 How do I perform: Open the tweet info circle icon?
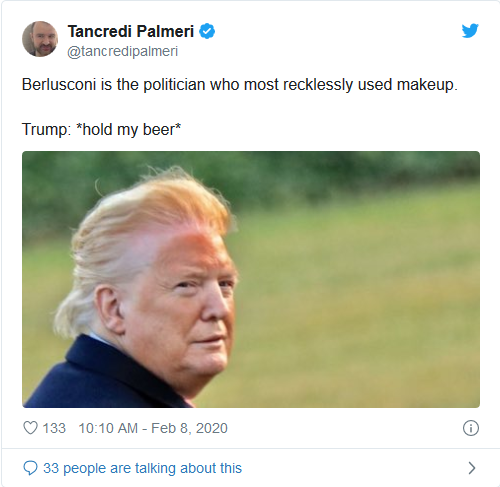coord(471,428)
